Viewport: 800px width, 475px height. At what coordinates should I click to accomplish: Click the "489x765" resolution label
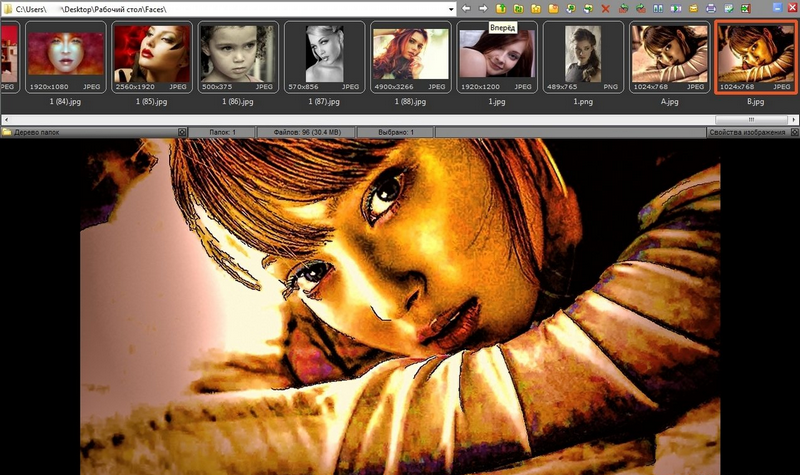pos(562,87)
